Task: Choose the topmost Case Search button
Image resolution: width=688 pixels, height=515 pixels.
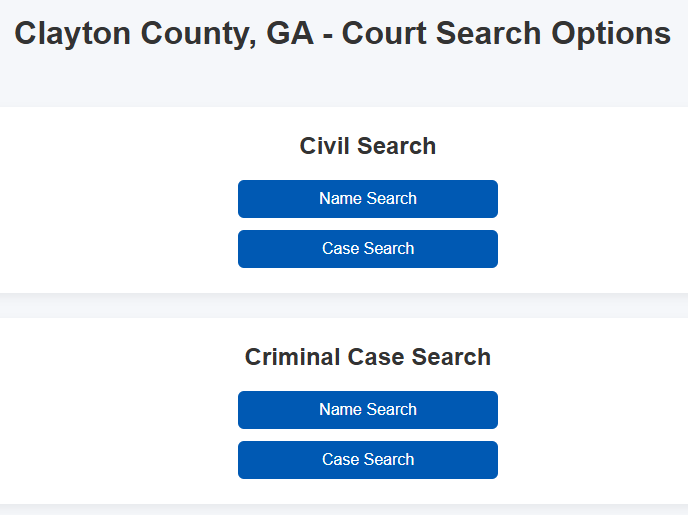Action: [x=368, y=249]
